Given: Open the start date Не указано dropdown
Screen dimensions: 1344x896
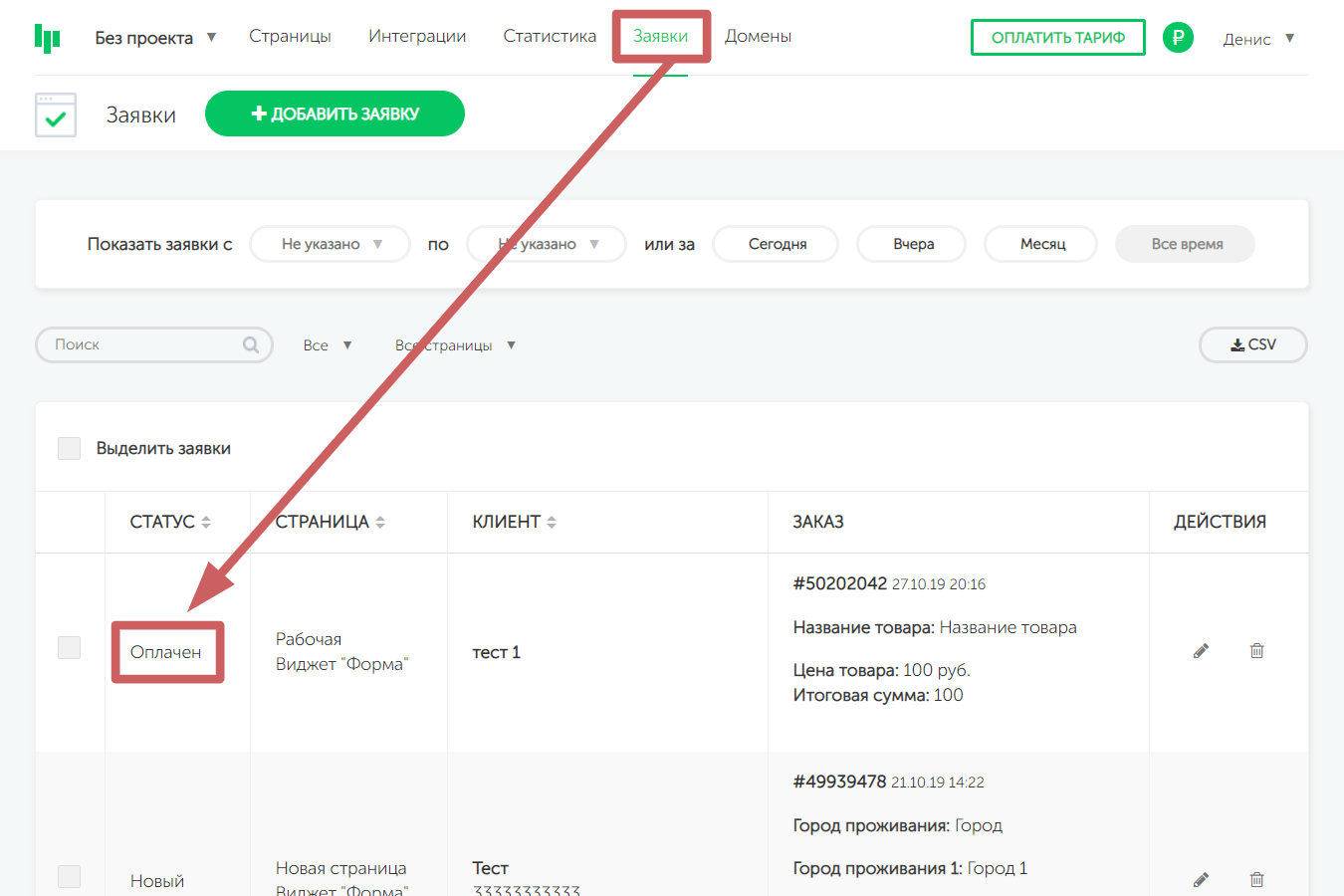Looking at the screenshot, I should [330, 244].
